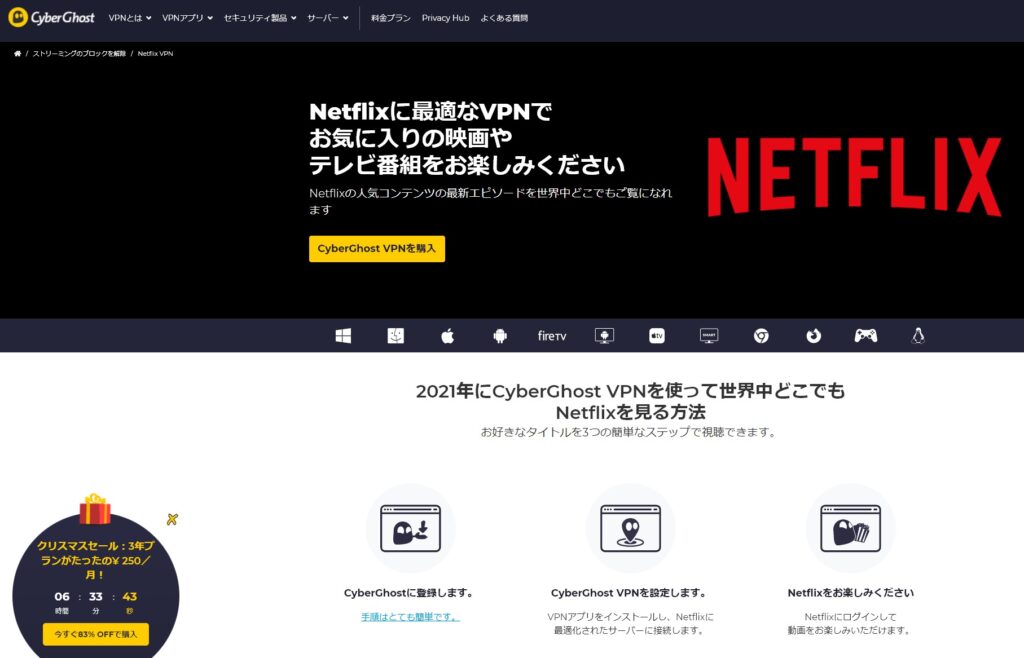Image resolution: width=1024 pixels, height=658 pixels.
Task: Click the CyberGhost logo
Action: (52, 17)
